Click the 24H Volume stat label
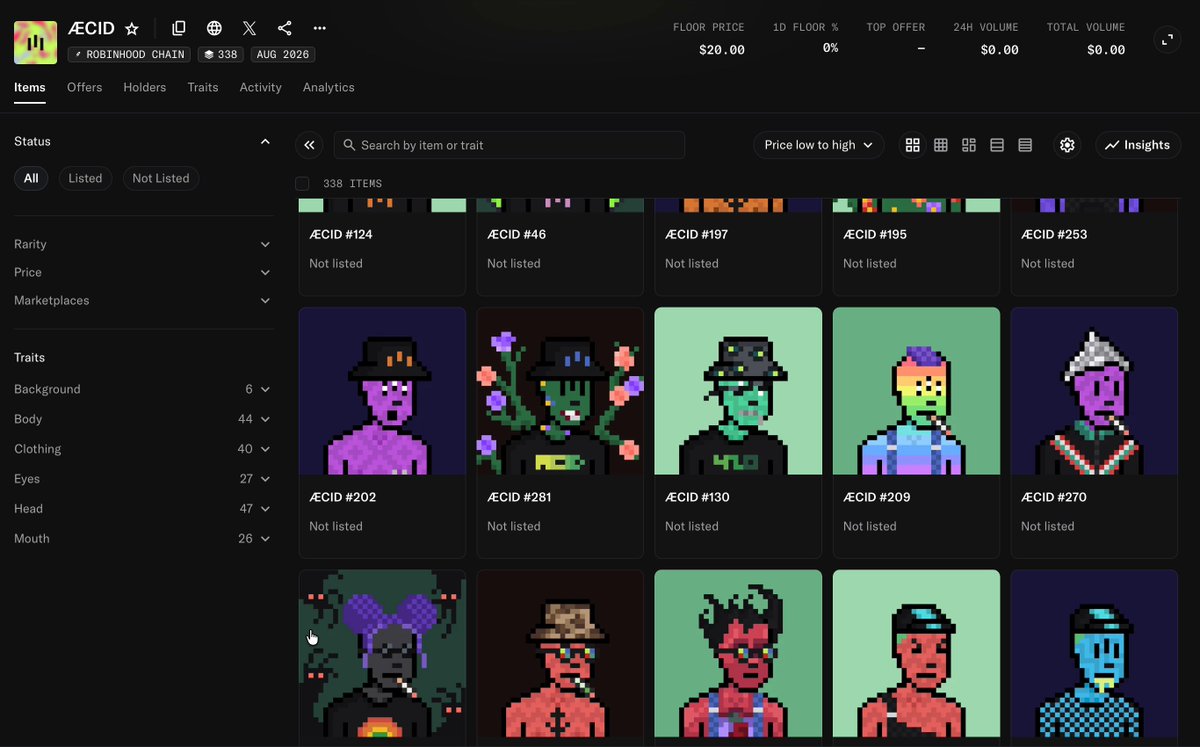 (985, 27)
